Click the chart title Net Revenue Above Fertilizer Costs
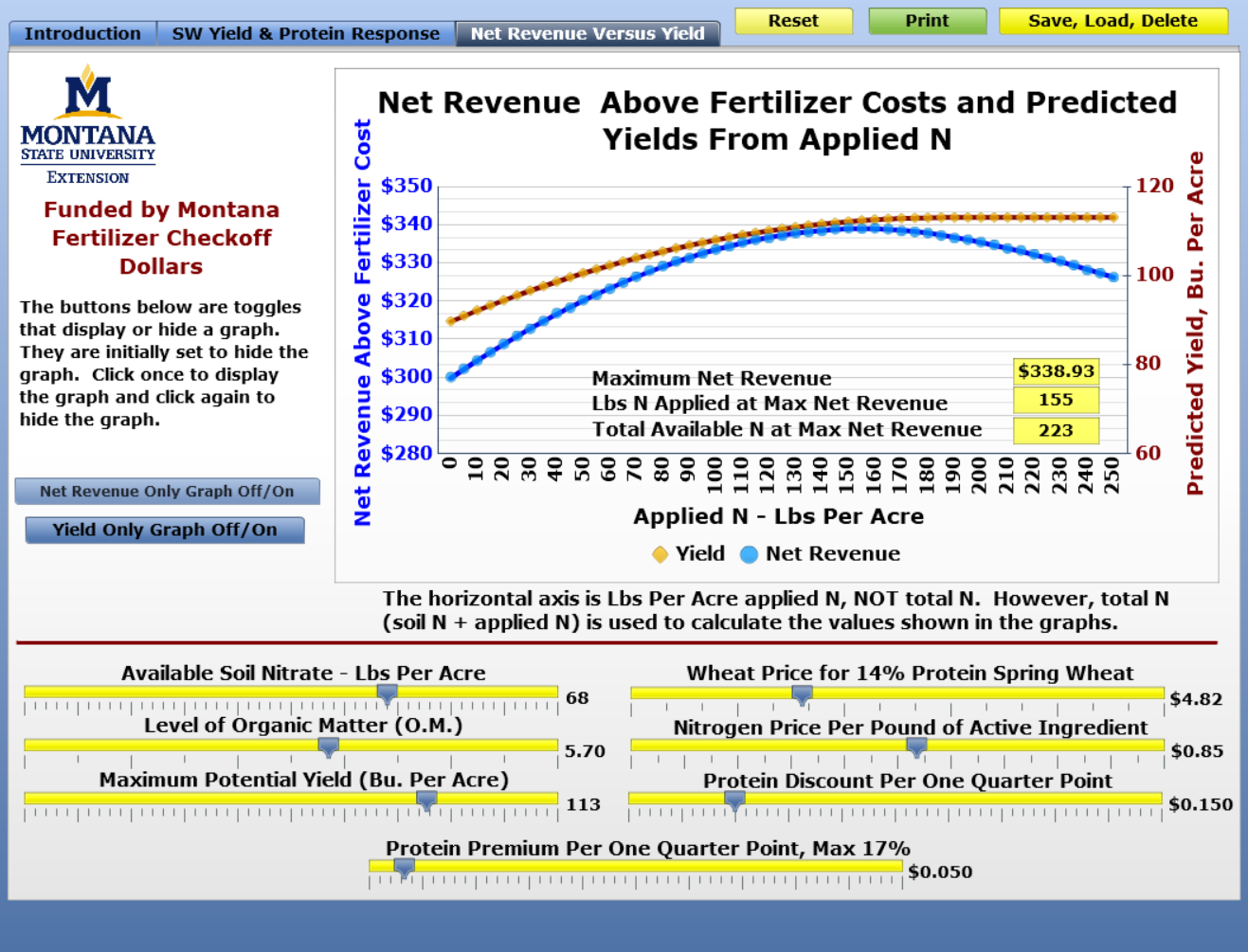Screen dimensions: 1248x952 coord(777,120)
